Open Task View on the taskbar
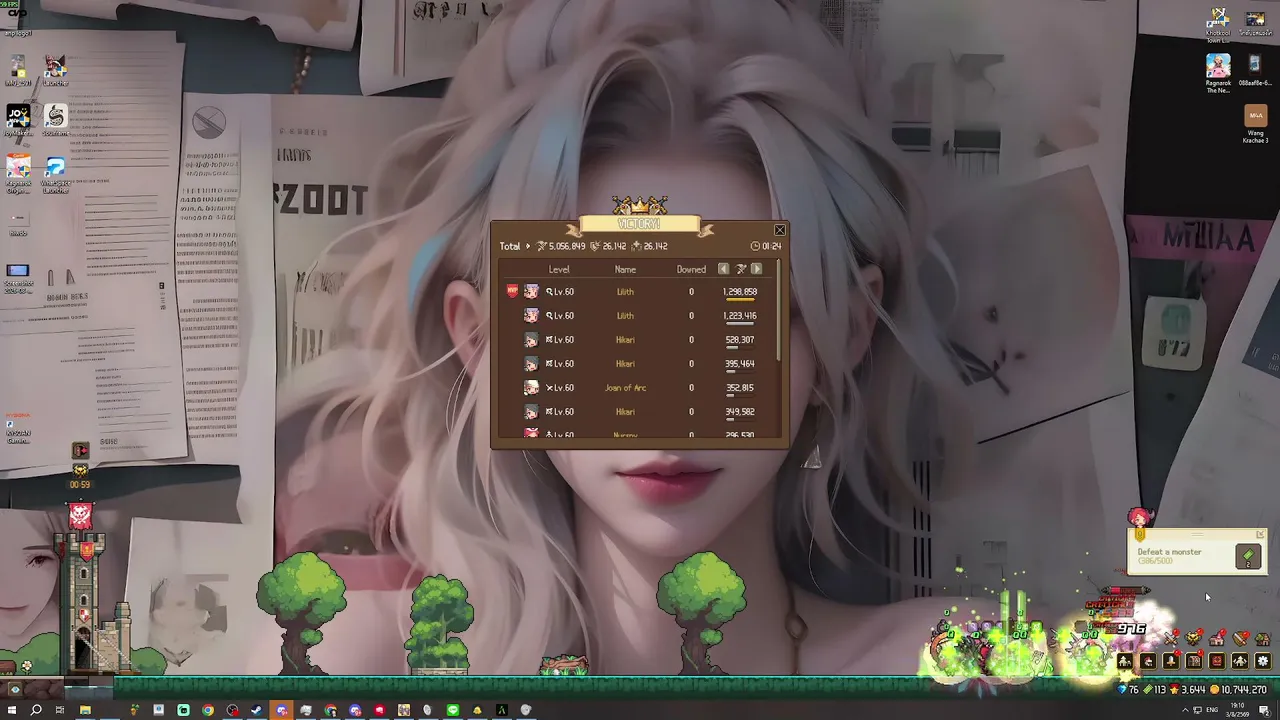1280x720 pixels. 60,710
